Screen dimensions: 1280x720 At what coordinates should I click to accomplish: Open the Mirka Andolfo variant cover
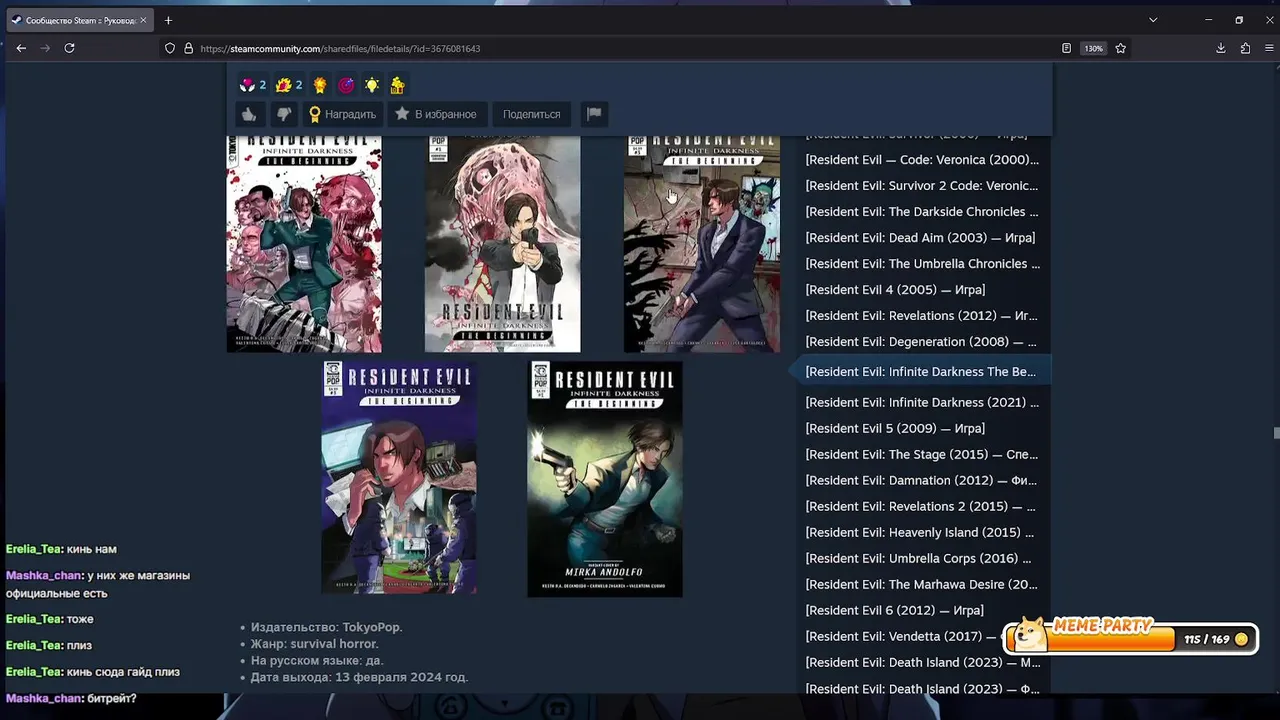[x=605, y=479]
